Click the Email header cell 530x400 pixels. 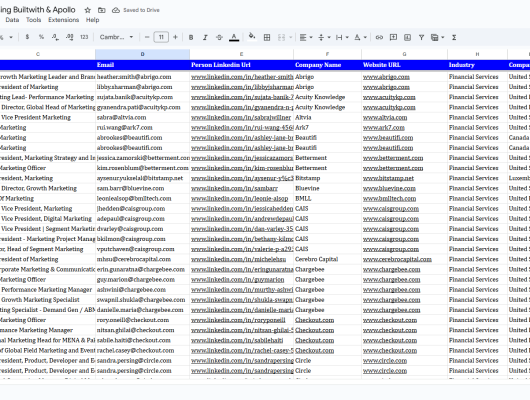[x=142, y=65]
